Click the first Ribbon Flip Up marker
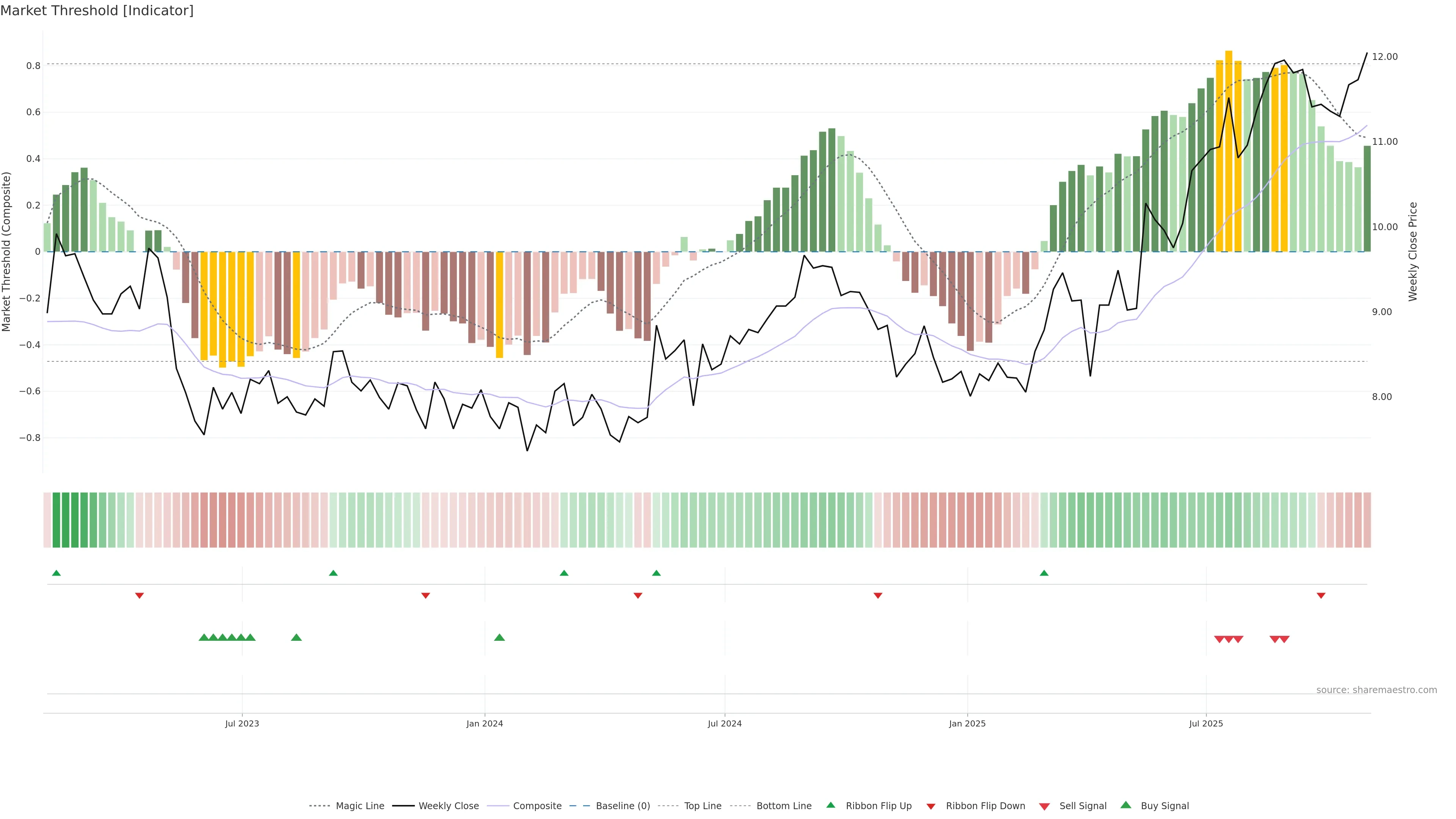Screen dimensions: 1456x819 click(x=56, y=573)
